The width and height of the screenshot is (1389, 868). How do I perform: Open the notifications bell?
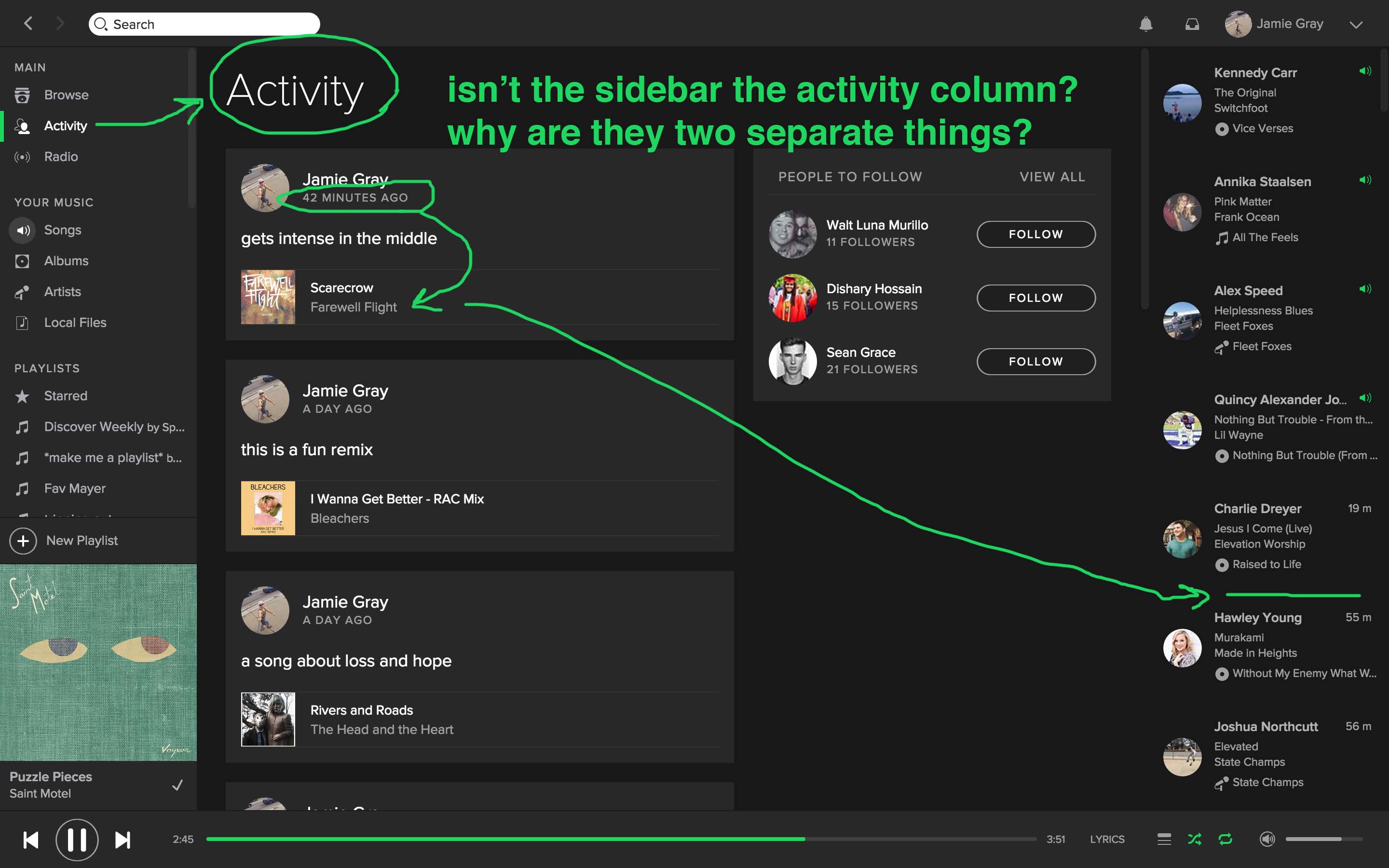click(x=1145, y=24)
